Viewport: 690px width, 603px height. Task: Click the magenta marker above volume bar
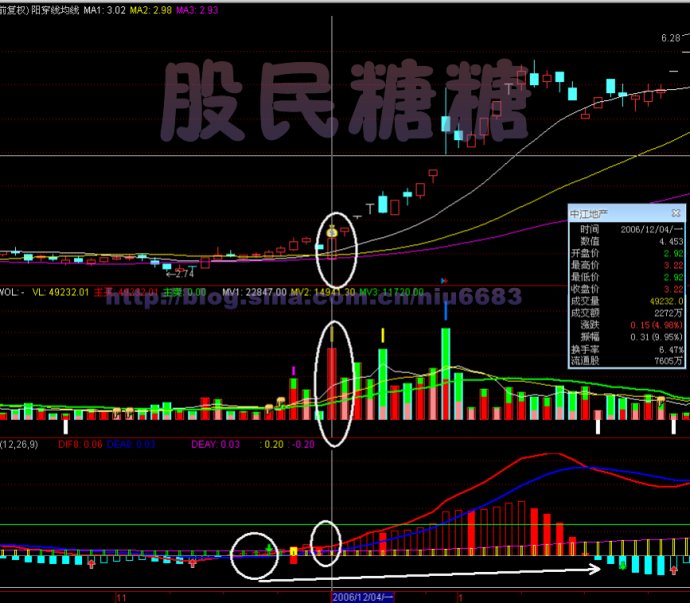coord(294,371)
